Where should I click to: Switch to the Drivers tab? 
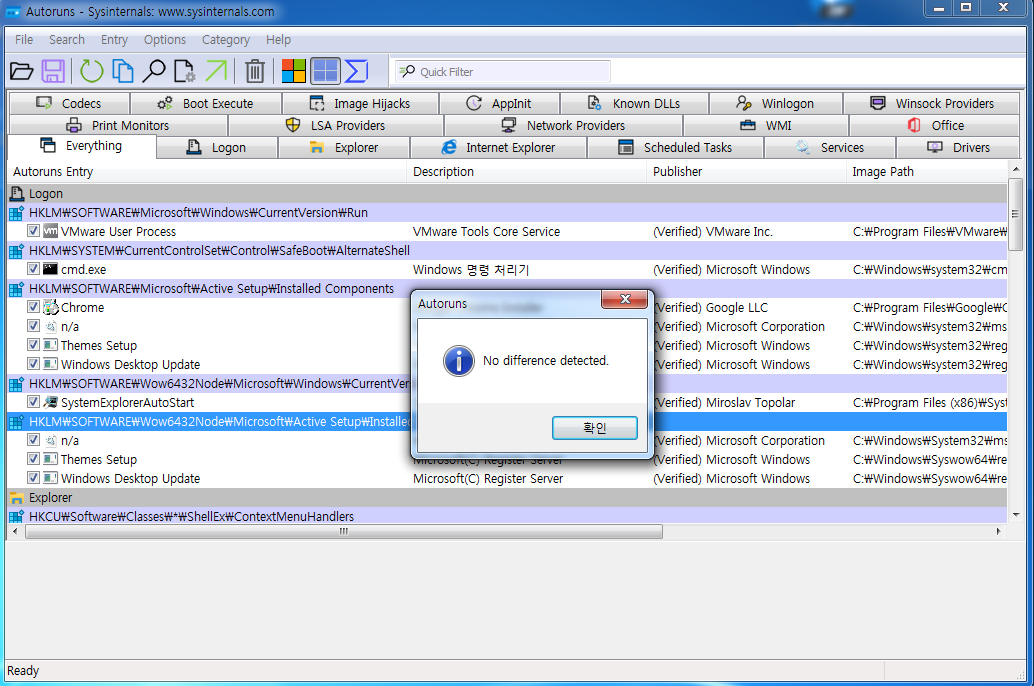pos(958,148)
